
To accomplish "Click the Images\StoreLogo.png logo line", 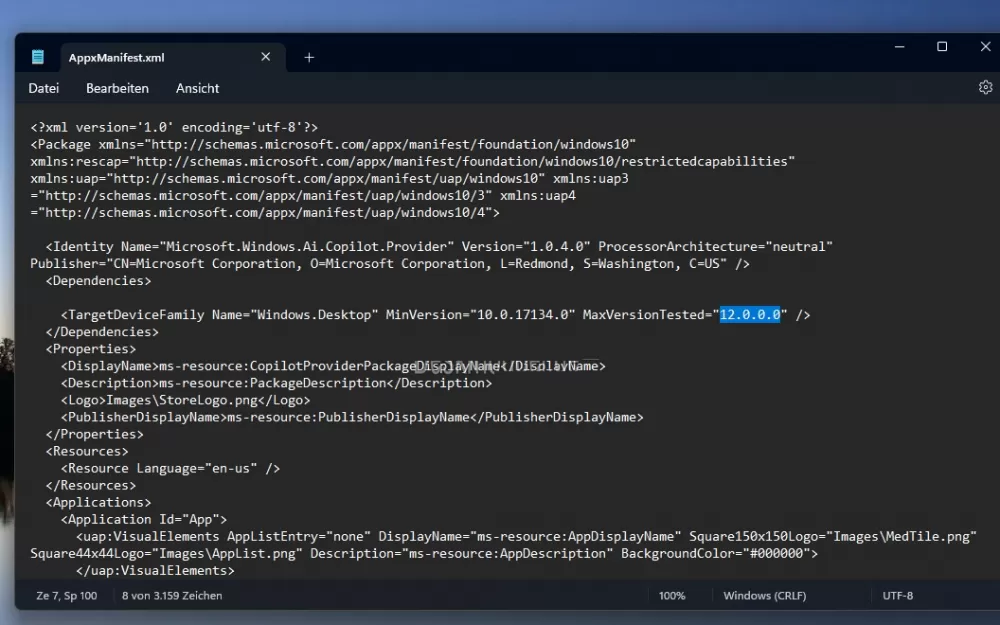I will coord(186,401).
